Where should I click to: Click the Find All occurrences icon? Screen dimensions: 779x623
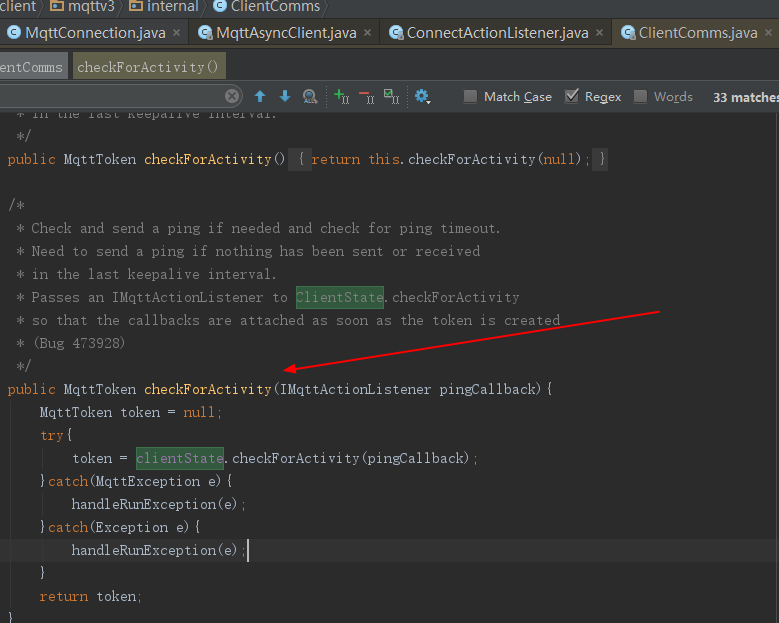point(310,96)
